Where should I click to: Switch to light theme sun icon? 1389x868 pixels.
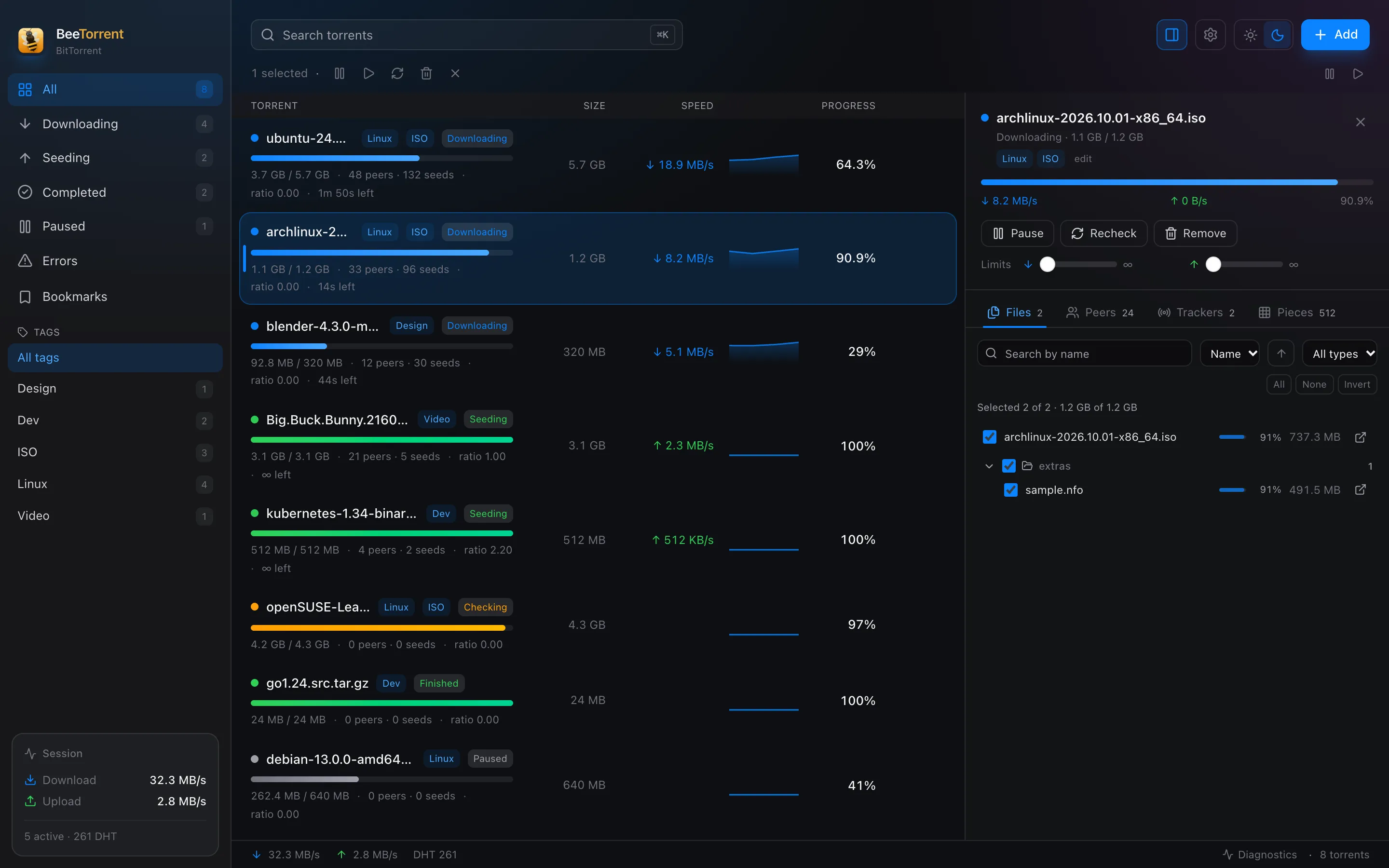(1250, 35)
